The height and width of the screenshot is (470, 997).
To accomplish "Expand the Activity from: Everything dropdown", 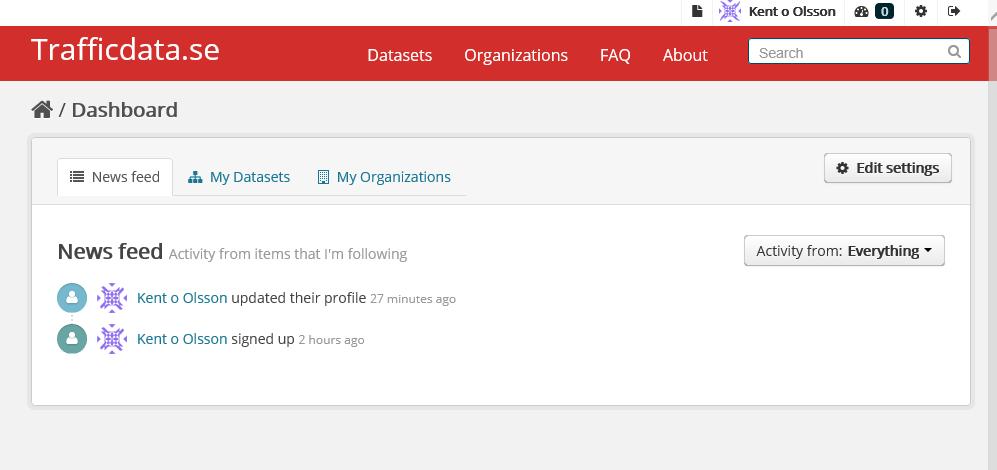I will pos(844,251).
